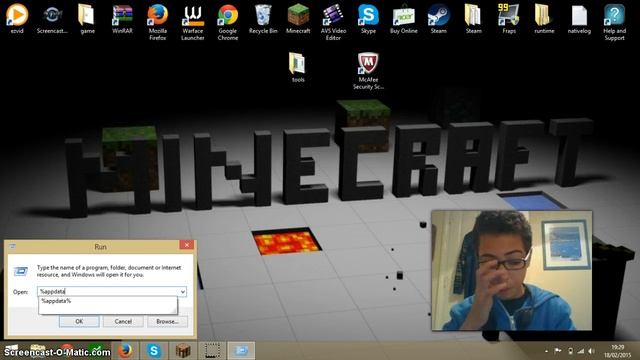Select the game folder on desktop
Viewport: 640px width, 360px height.
(x=87, y=19)
